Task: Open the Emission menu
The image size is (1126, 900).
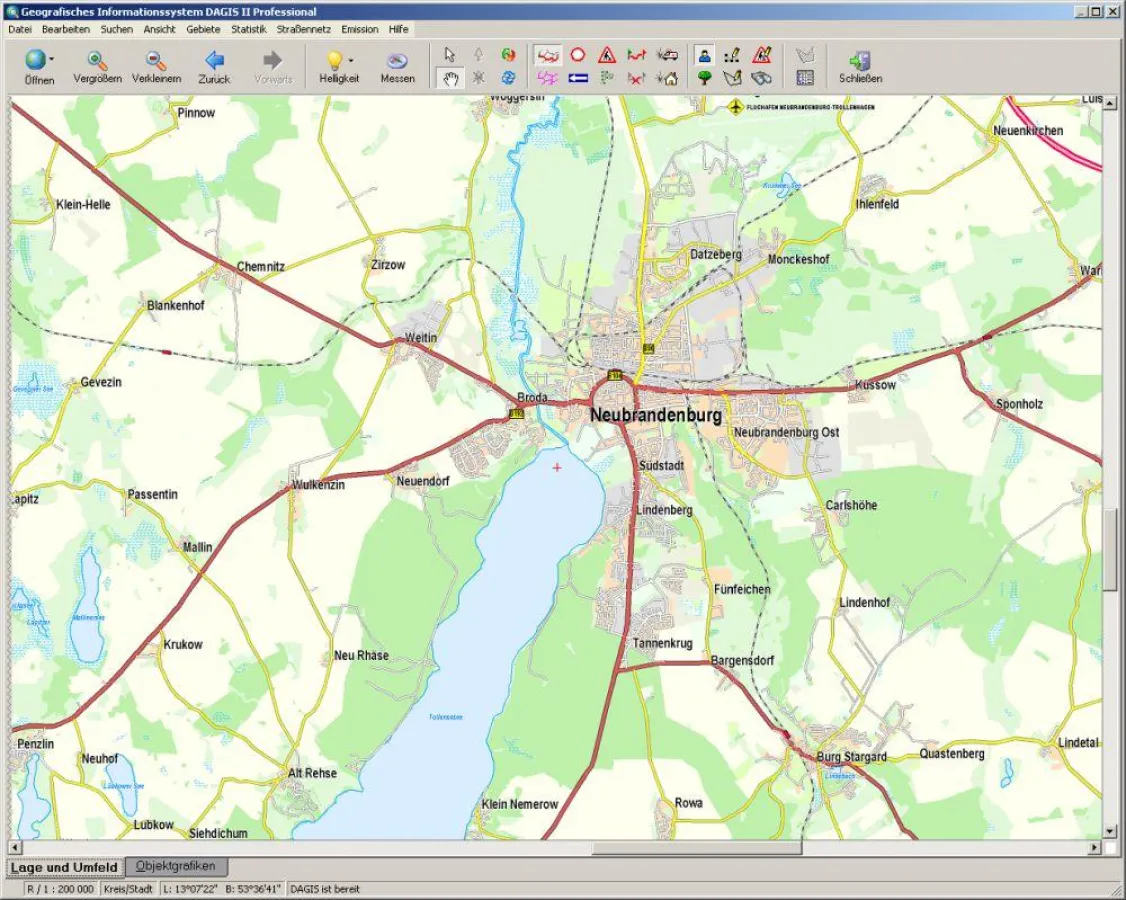Action: coord(360,29)
